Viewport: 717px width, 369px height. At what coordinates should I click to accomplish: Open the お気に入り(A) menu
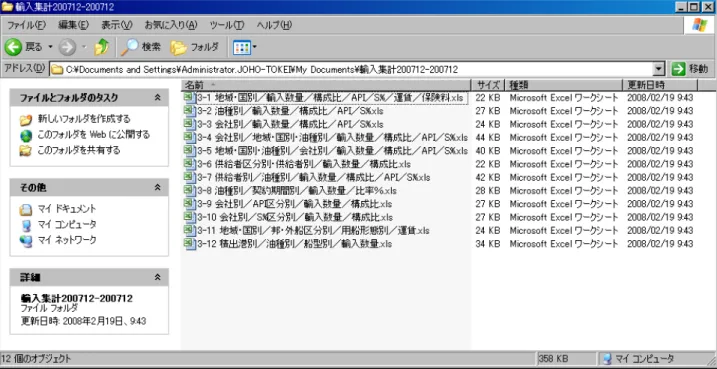pyautogui.click(x=171, y=25)
